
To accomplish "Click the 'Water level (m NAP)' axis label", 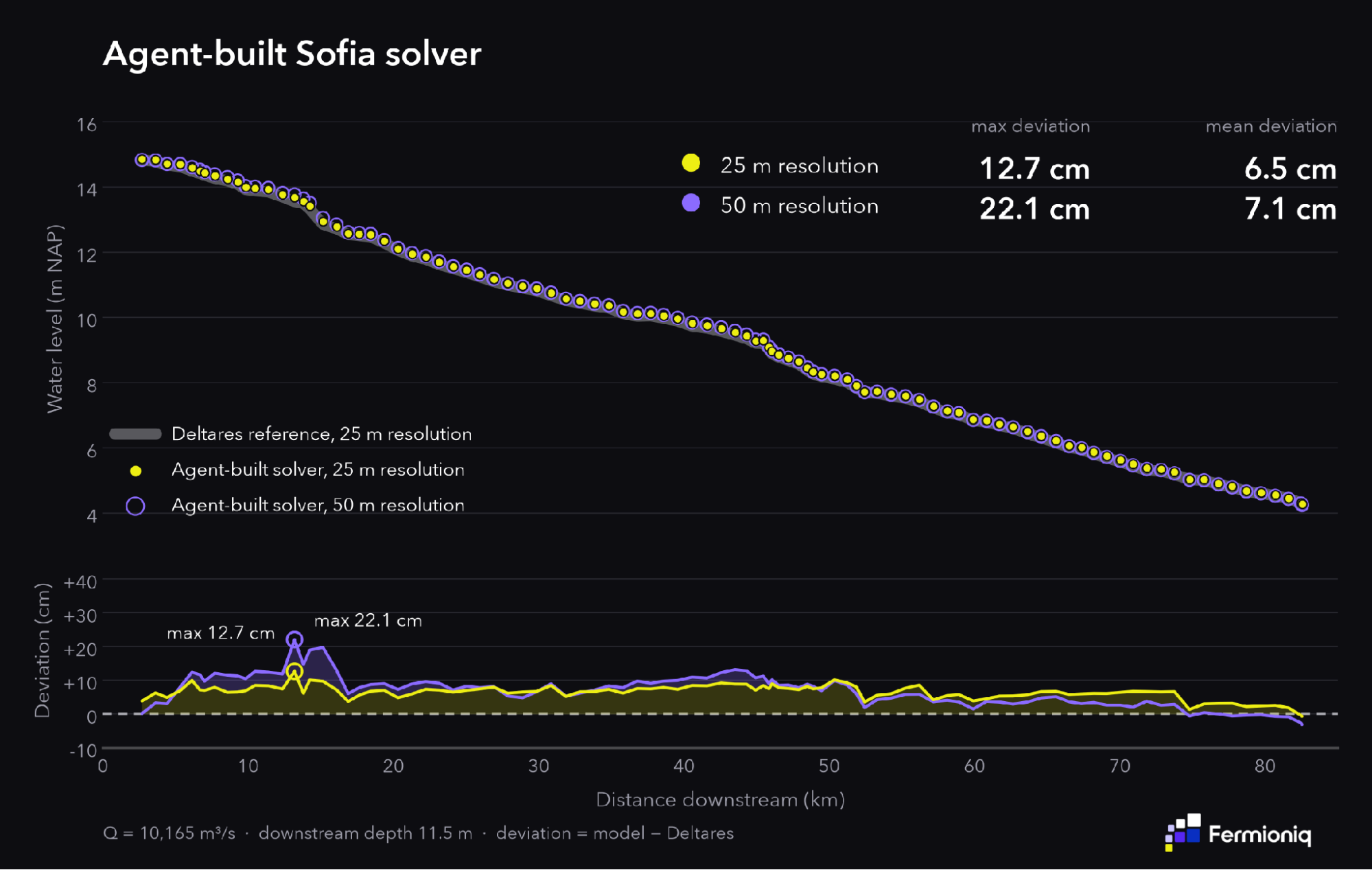I will [x=54, y=319].
